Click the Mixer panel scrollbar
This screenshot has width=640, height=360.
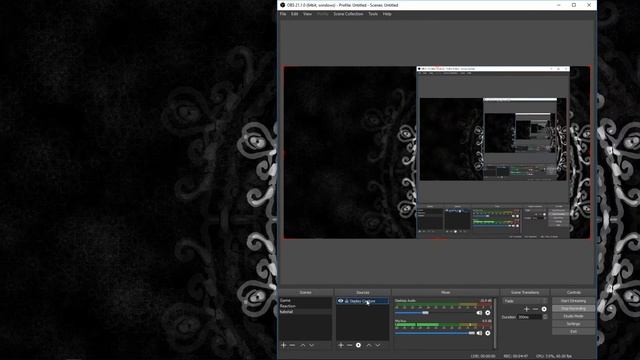click(x=495, y=322)
